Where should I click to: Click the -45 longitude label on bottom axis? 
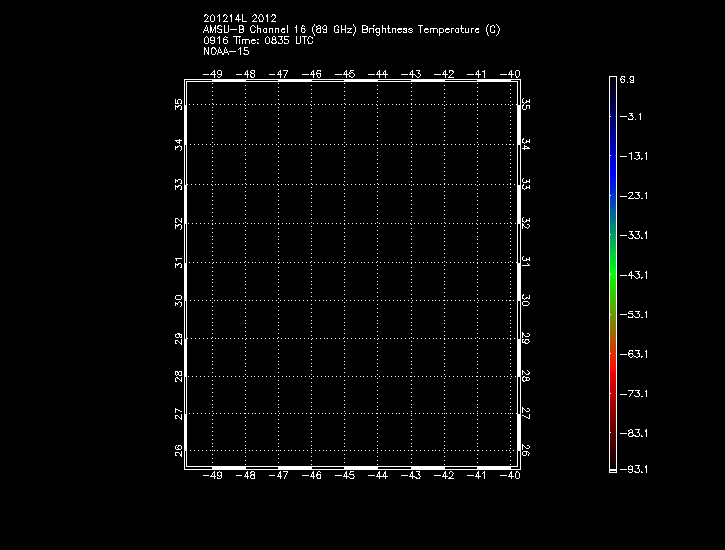pos(345,476)
